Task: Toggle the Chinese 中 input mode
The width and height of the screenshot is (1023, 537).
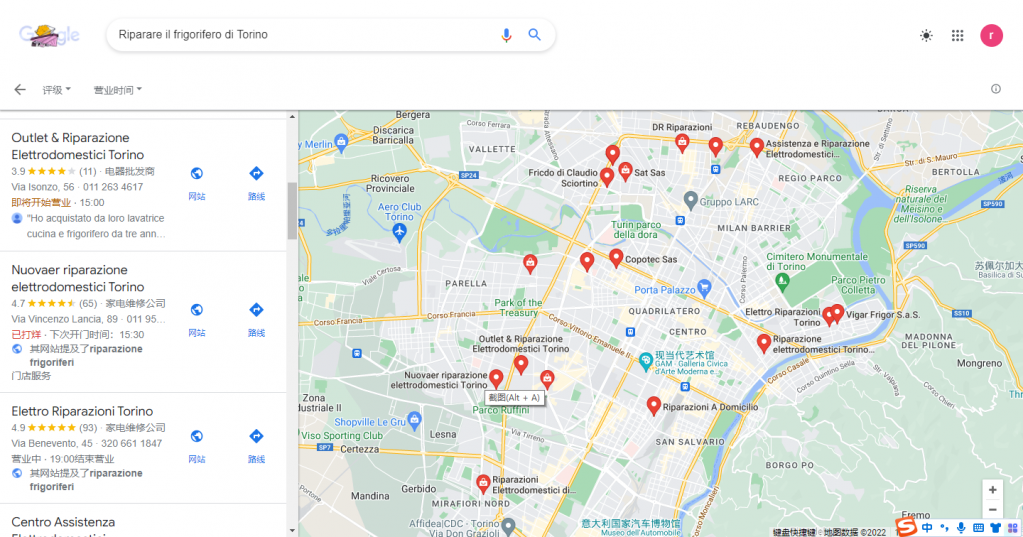Action: 927,527
